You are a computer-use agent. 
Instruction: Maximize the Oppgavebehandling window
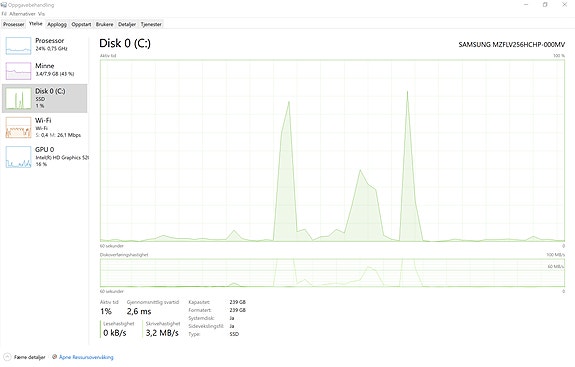545,5
